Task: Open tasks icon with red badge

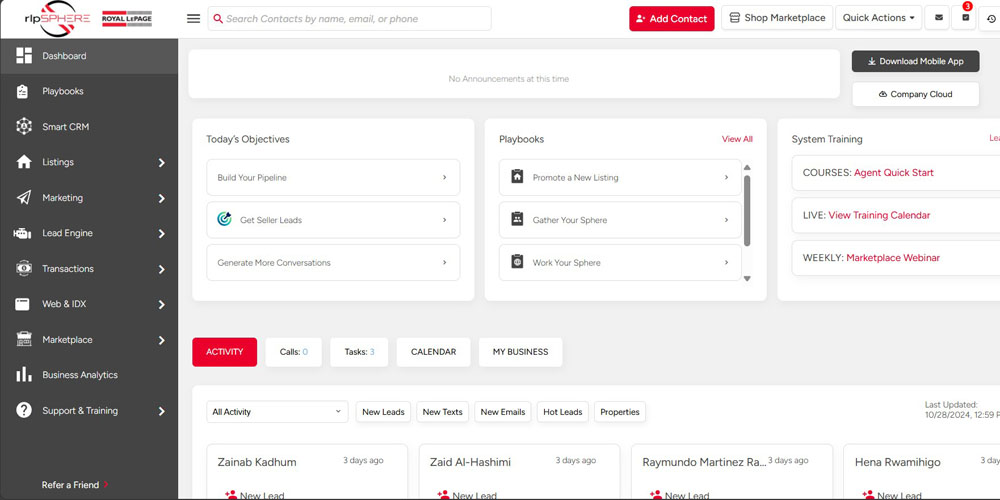Action: click(x=966, y=18)
